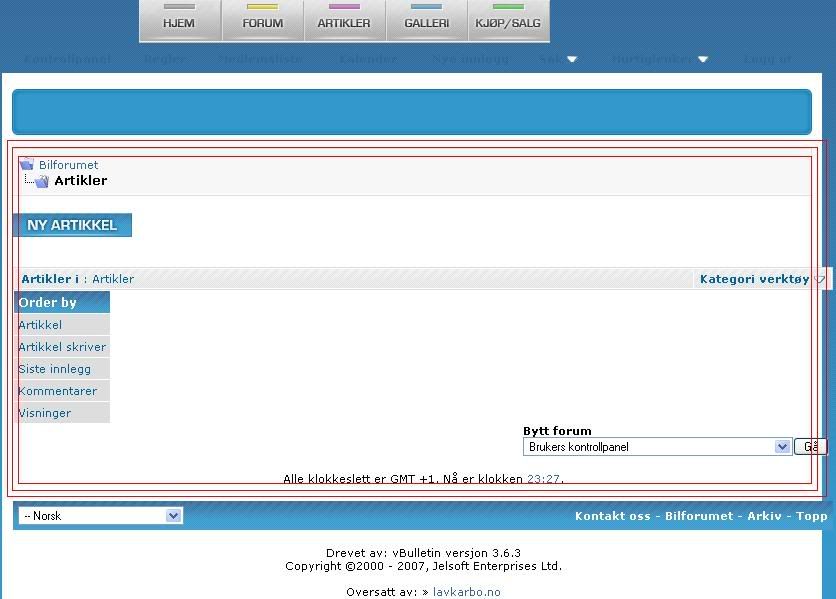Image resolution: width=836 pixels, height=599 pixels.
Task: Click the Gå button next to Bytt forum
Action: pyautogui.click(x=810, y=447)
